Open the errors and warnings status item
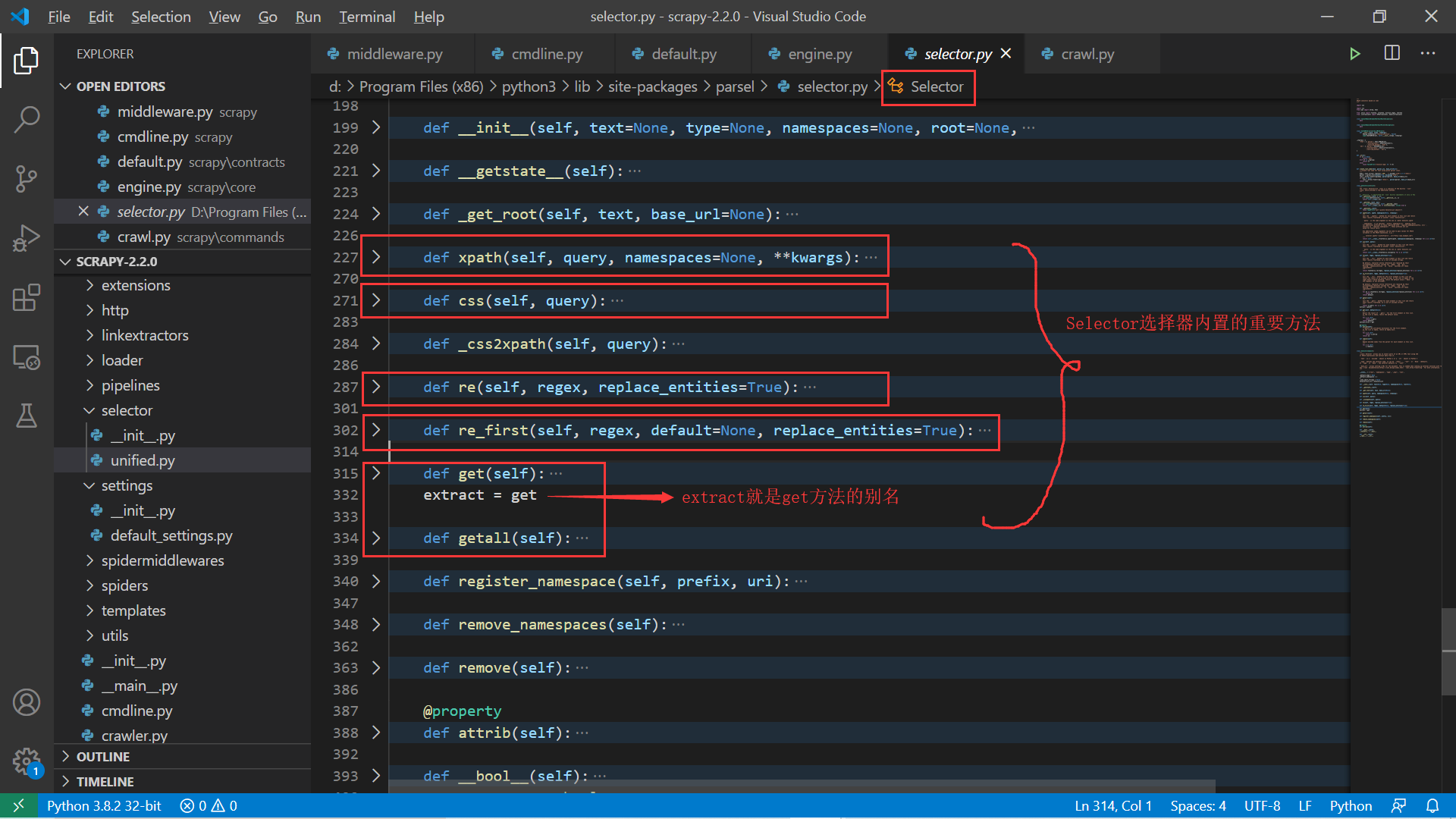The image size is (1456, 819). coord(209,805)
